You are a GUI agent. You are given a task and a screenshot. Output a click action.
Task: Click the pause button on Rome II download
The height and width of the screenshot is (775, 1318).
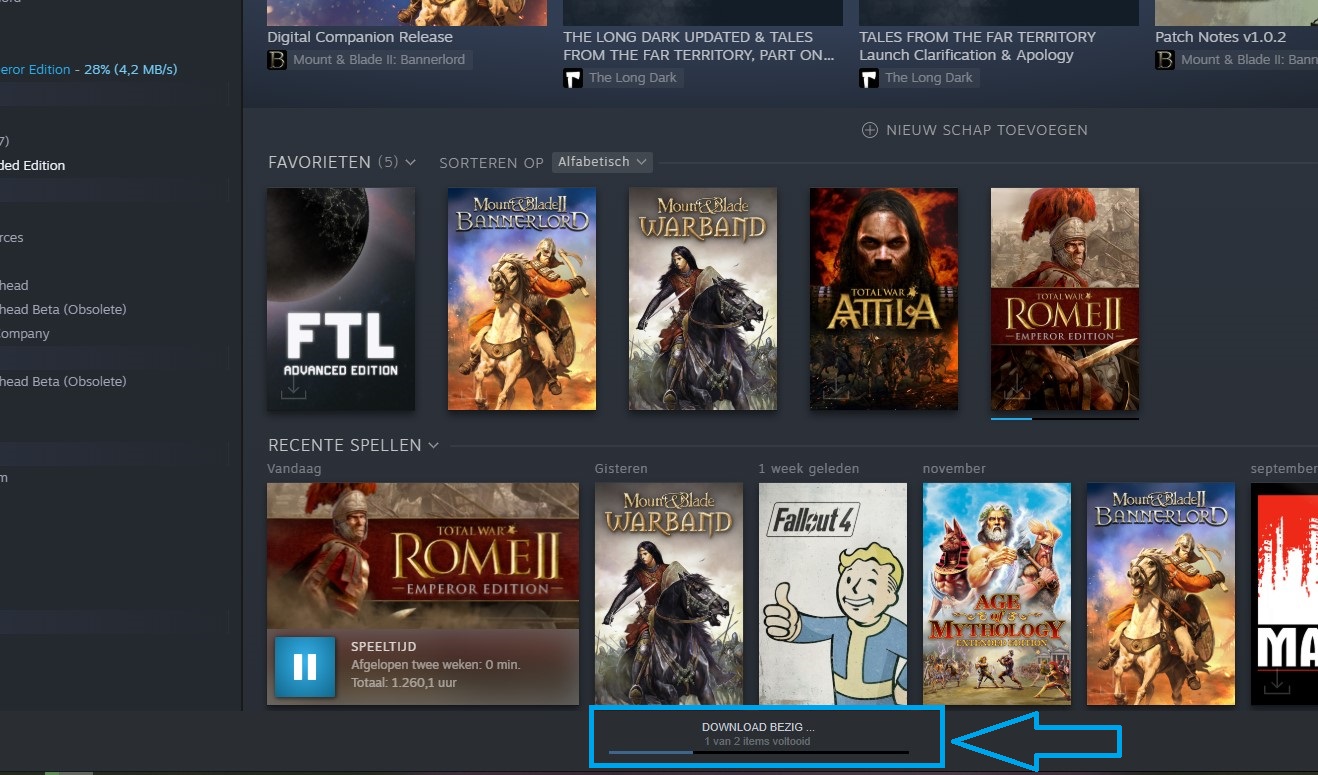tap(303, 666)
